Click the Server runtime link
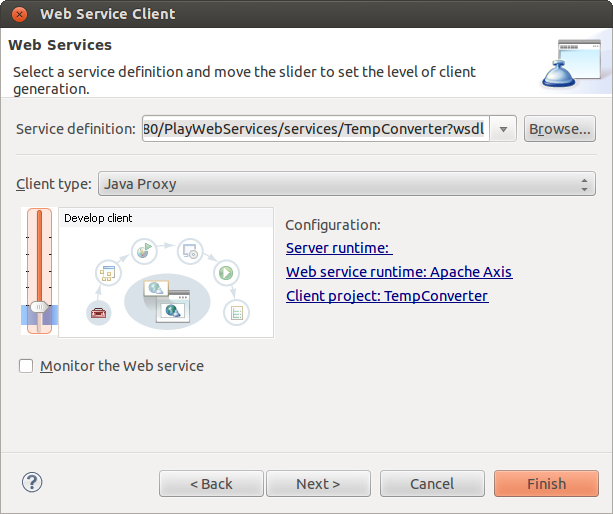The image size is (613, 514). click(339, 248)
